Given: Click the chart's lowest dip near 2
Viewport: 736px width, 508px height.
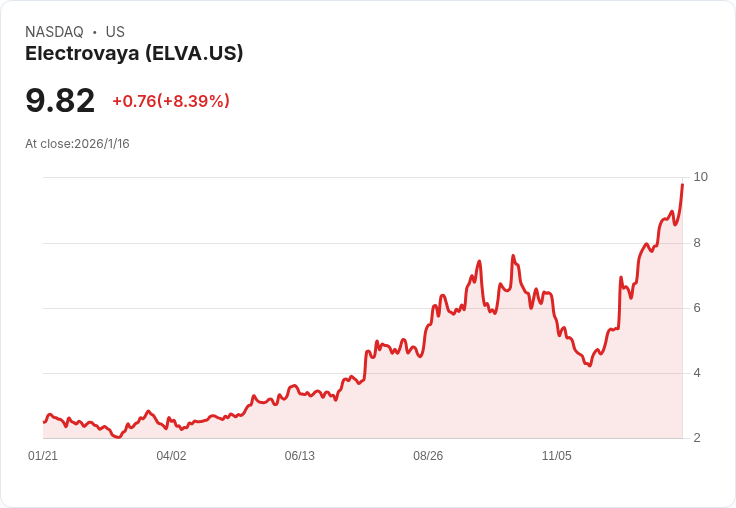Looking at the screenshot, I should (x=118, y=437).
